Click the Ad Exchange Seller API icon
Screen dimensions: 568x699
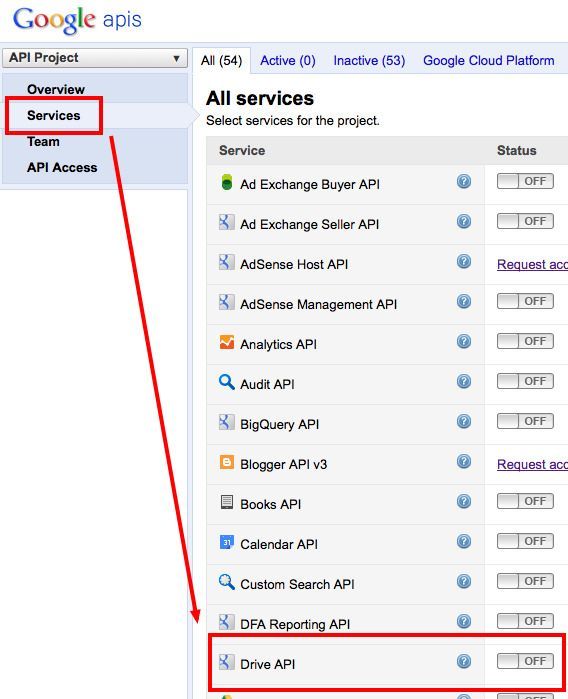[x=226, y=222]
